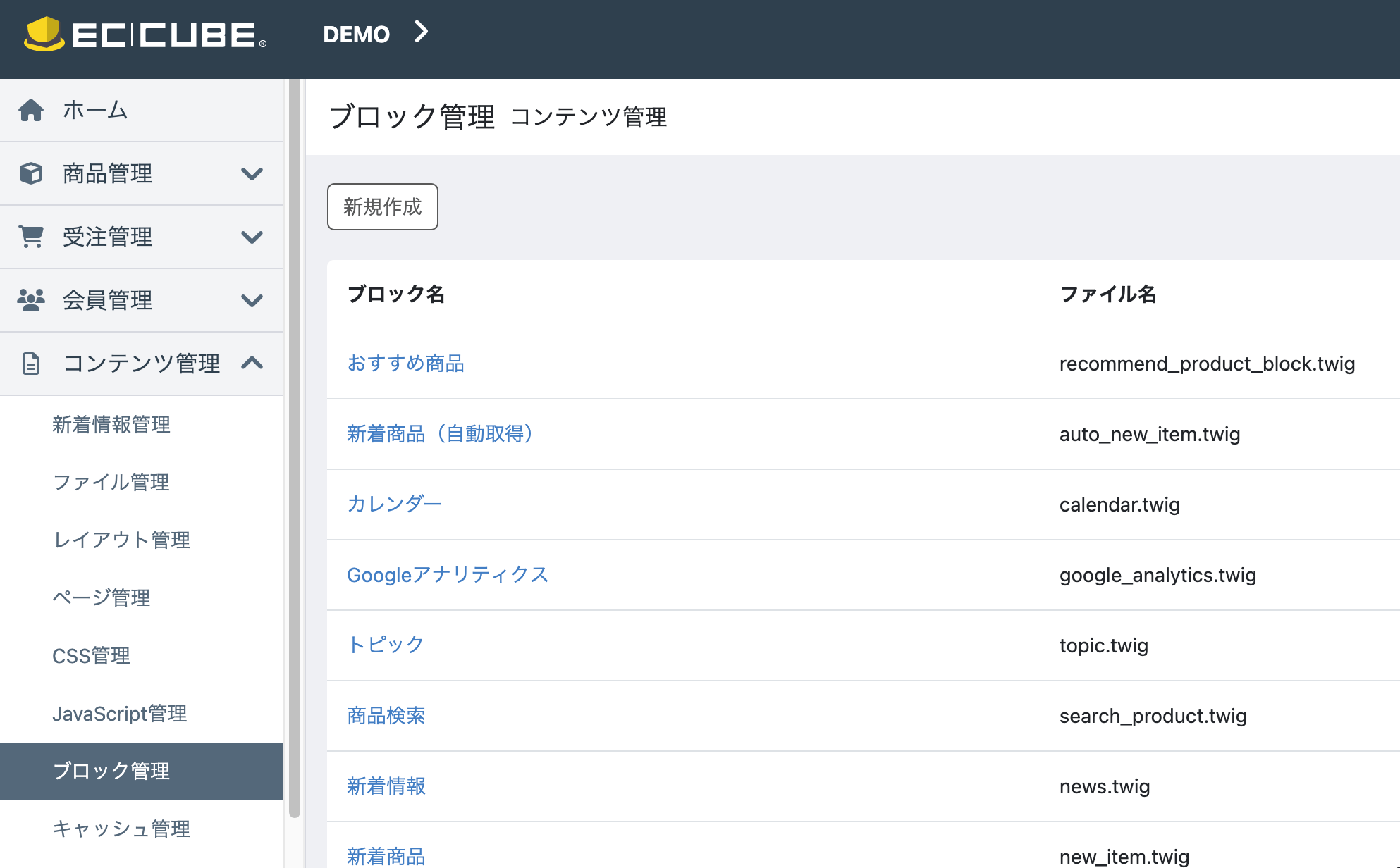
Task: Open the Googleアナリティクス block
Action: pos(448,575)
